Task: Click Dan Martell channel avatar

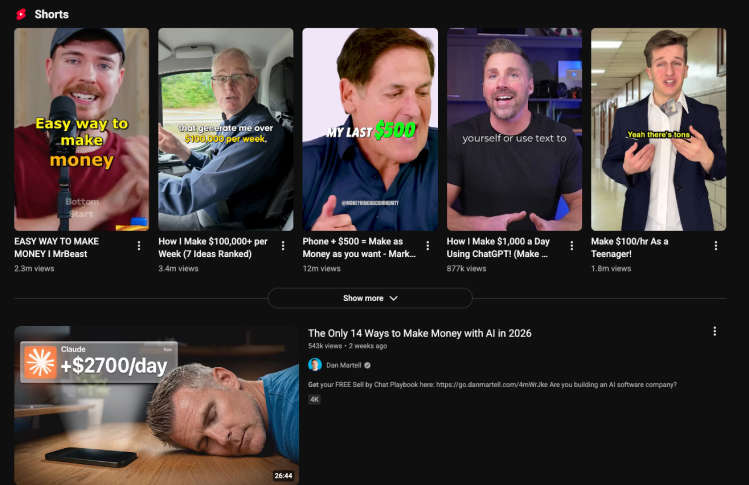Action: click(315, 365)
